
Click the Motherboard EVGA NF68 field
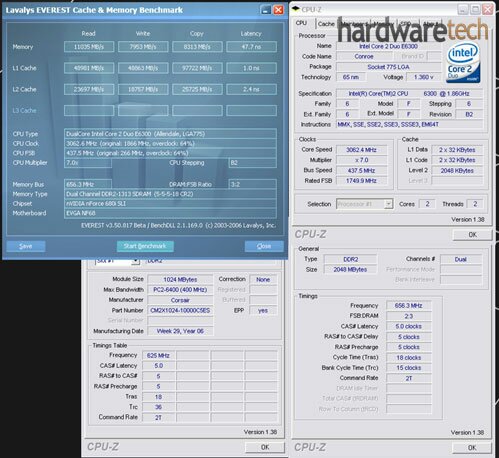(x=170, y=213)
